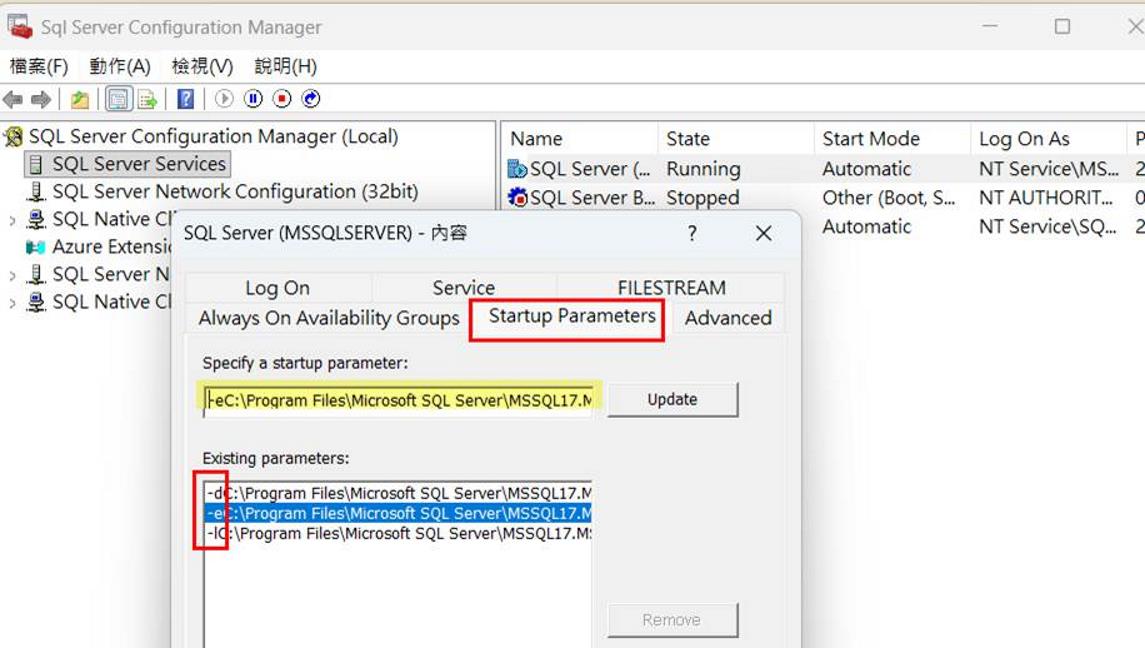This screenshot has width=1145, height=648.
Task: Click the Export List toolbar icon
Action: click(x=148, y=99)
